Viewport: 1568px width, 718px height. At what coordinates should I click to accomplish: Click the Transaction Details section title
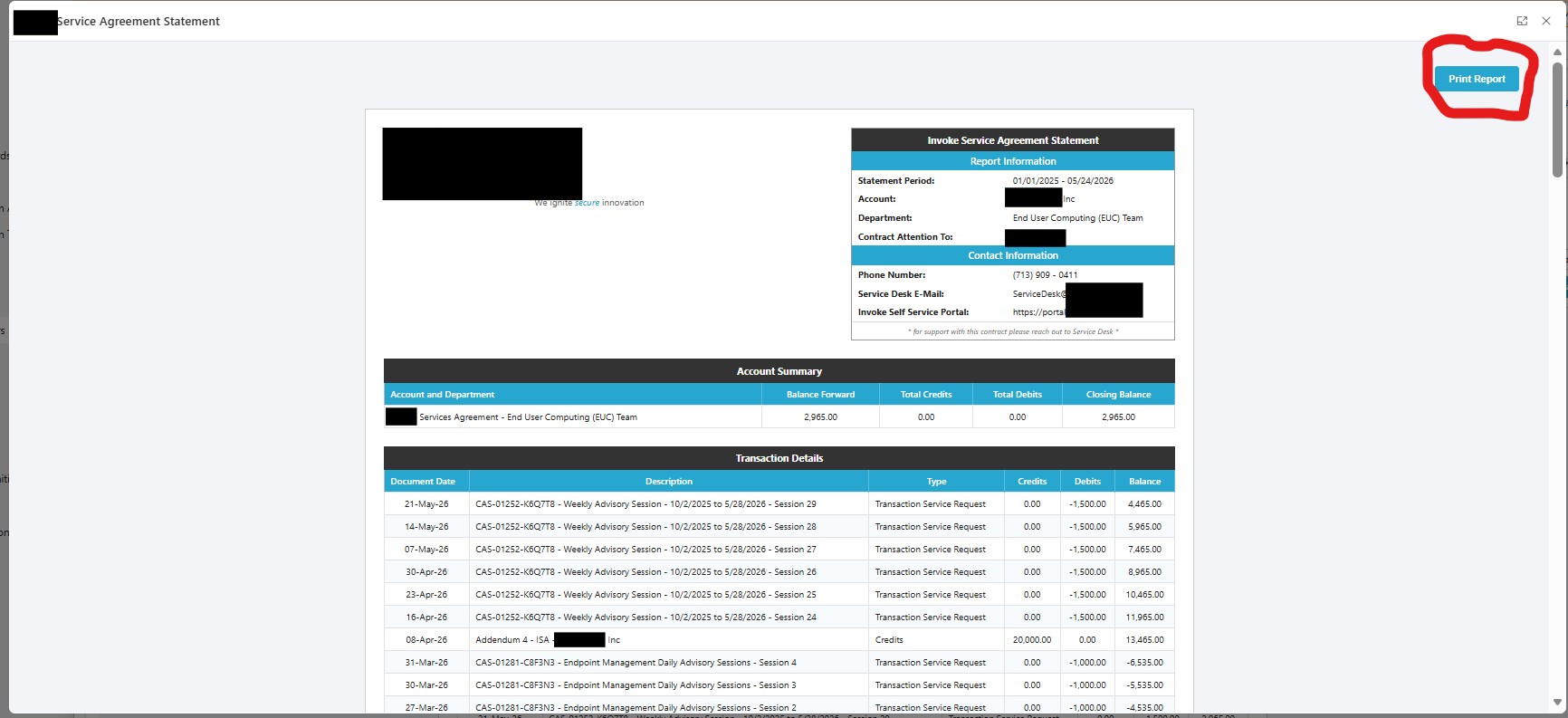pyautogui.click(x=779, y=458)
